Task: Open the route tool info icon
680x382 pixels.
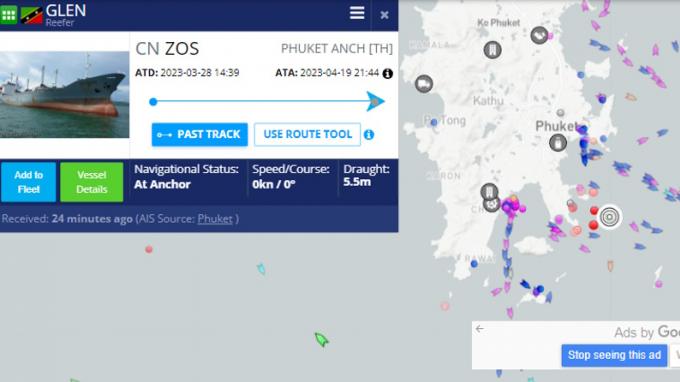Action: [x=369, y=135]
